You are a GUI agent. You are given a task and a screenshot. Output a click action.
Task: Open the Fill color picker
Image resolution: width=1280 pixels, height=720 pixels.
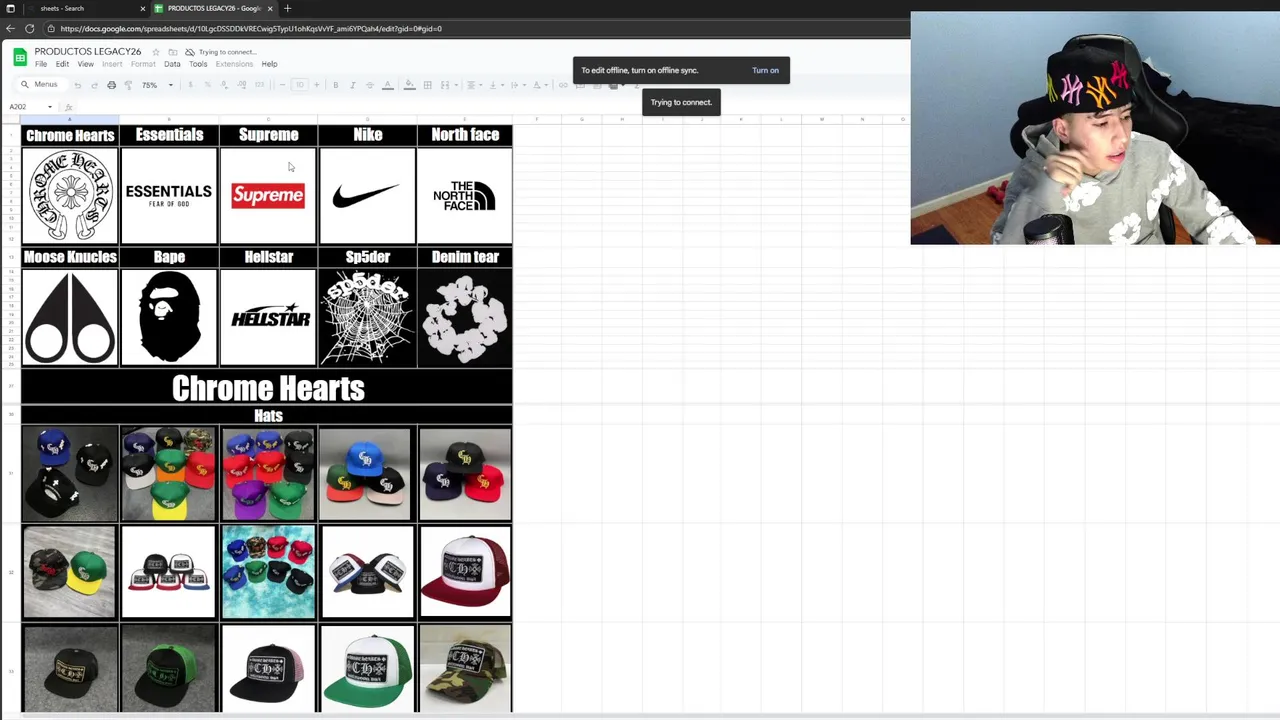(x=409, y=85)
